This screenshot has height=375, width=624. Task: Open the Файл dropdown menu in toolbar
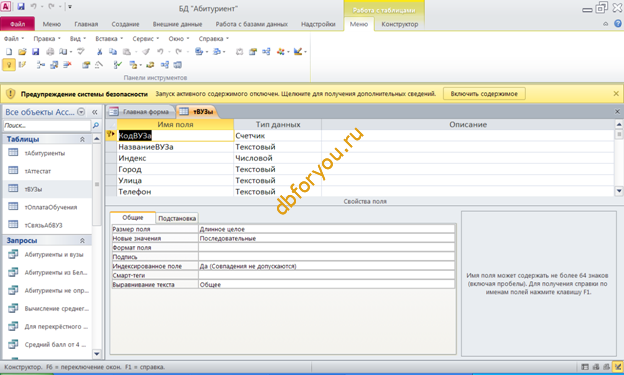pos(14,39)
